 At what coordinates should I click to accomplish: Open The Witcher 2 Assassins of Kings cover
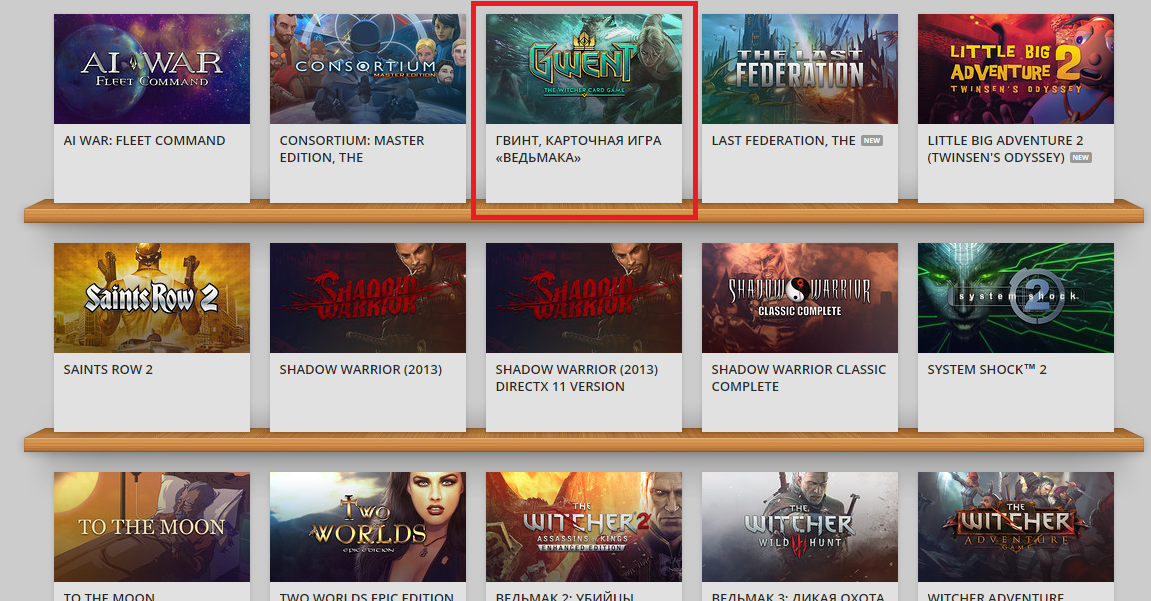584,527
